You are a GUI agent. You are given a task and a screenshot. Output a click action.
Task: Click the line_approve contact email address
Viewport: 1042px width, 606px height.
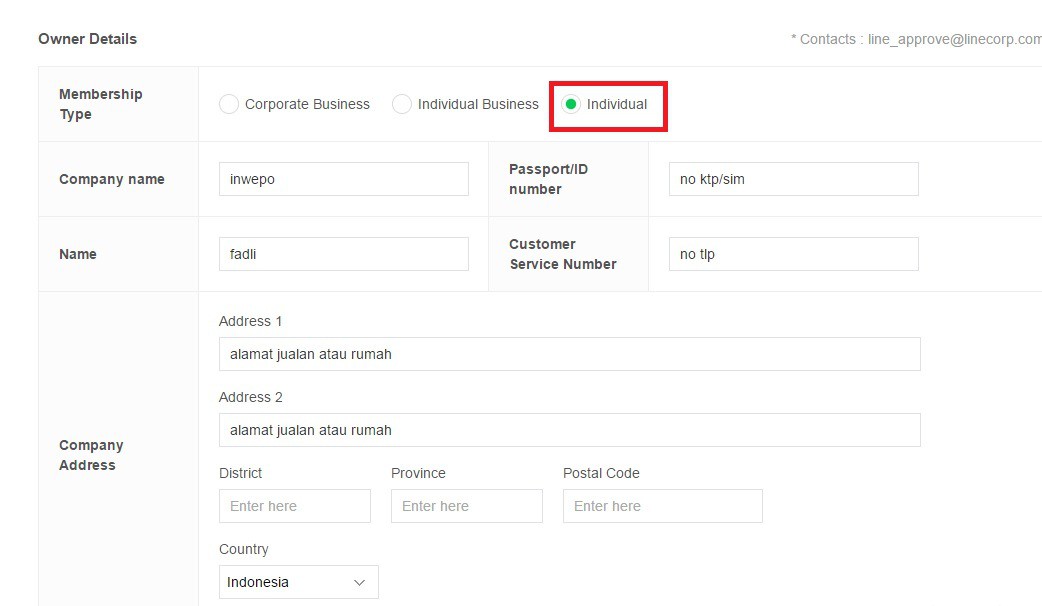pyautogui.click(x=954, y=39)
